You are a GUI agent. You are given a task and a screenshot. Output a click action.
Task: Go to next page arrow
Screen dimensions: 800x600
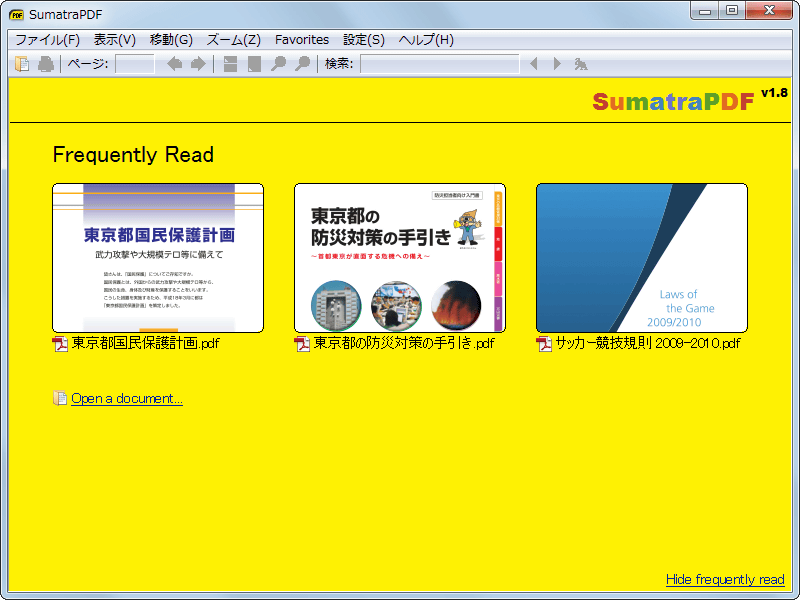(198, 64)
